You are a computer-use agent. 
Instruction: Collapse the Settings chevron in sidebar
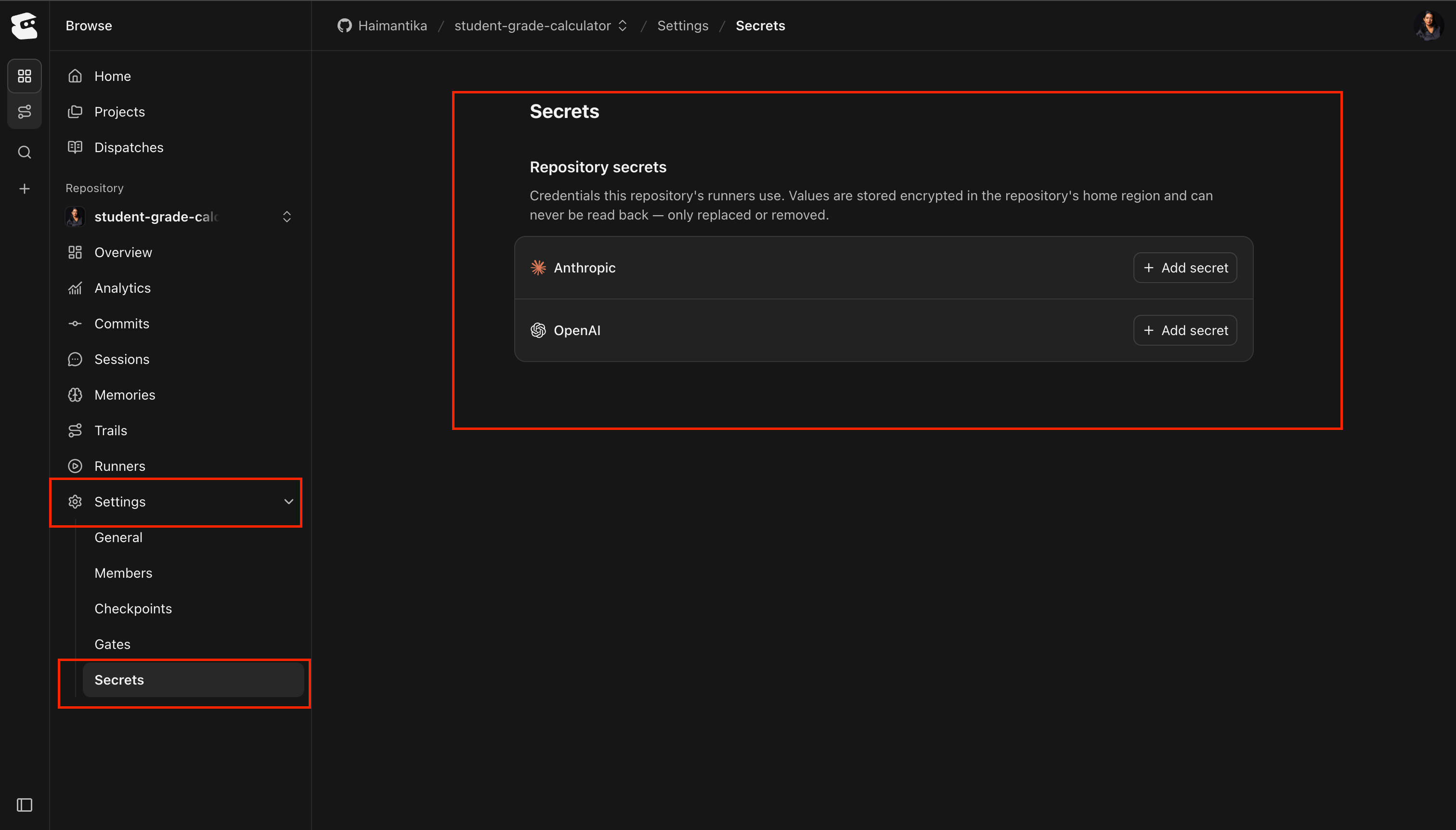[x=288, y=502]
